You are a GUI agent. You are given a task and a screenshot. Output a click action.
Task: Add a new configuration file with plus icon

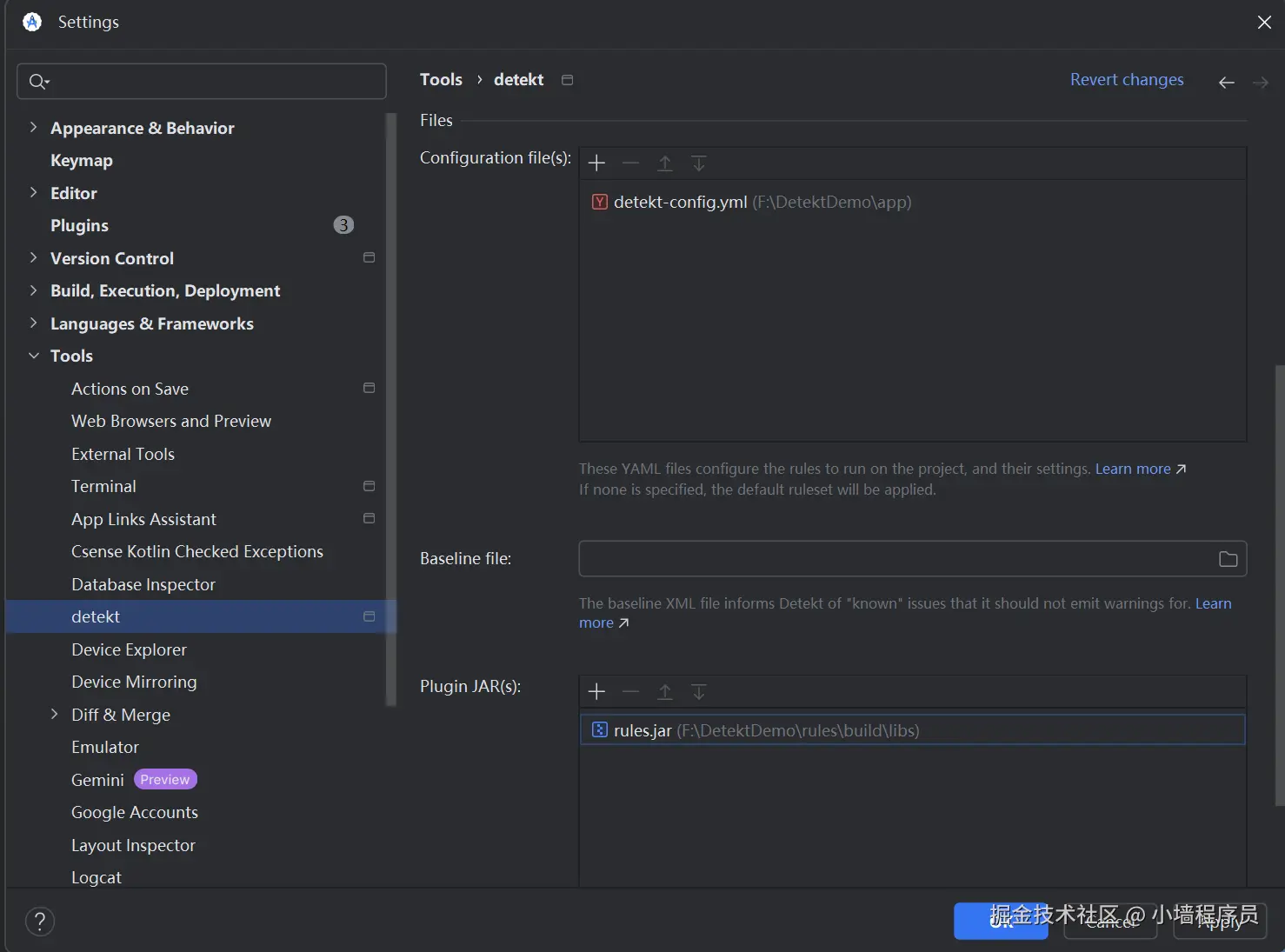coord(596,163)
